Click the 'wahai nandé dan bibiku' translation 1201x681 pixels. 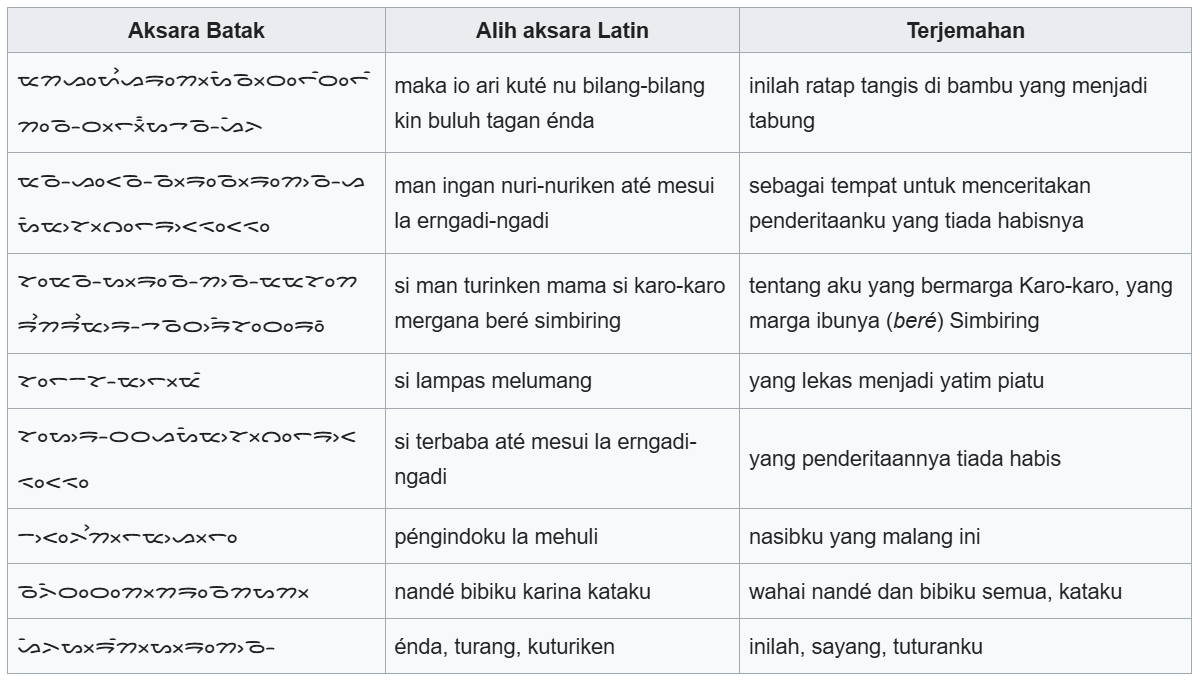(x=935, y=591)
